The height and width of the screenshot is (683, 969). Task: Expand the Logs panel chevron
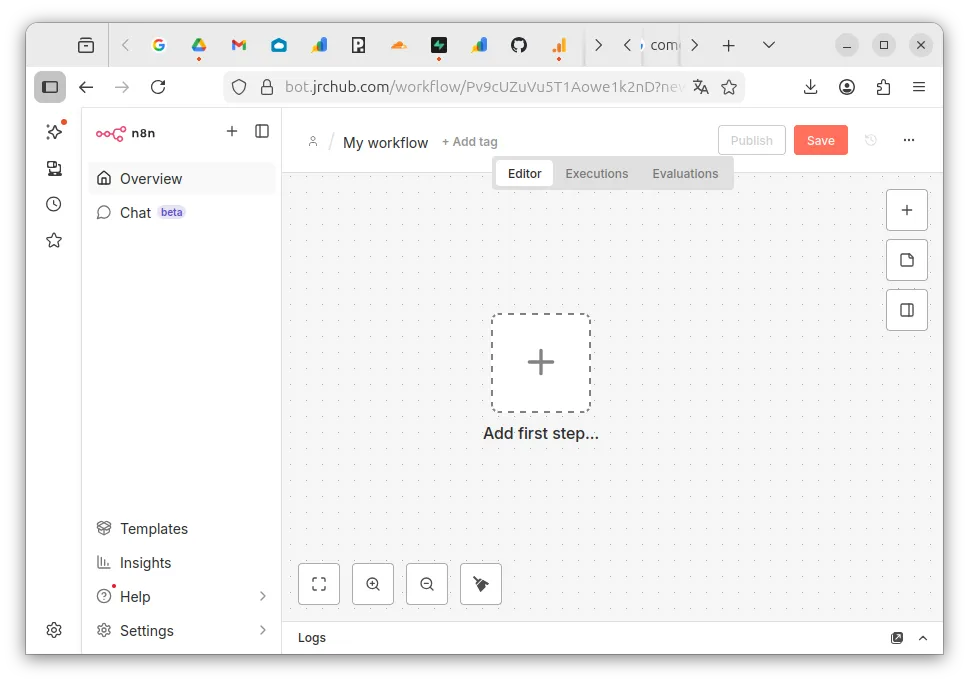(x=923, y=638)
